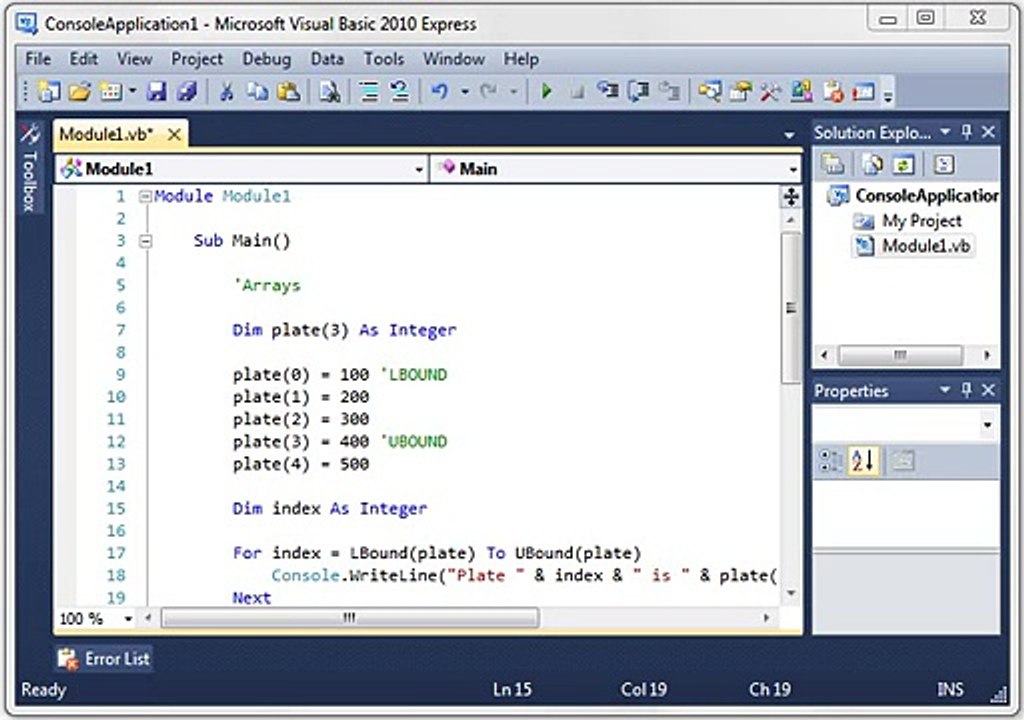Expand the Toolbox side tab
Image resolution: width=1024 pixels, height=720 pixels.
[x=29, y=169]
